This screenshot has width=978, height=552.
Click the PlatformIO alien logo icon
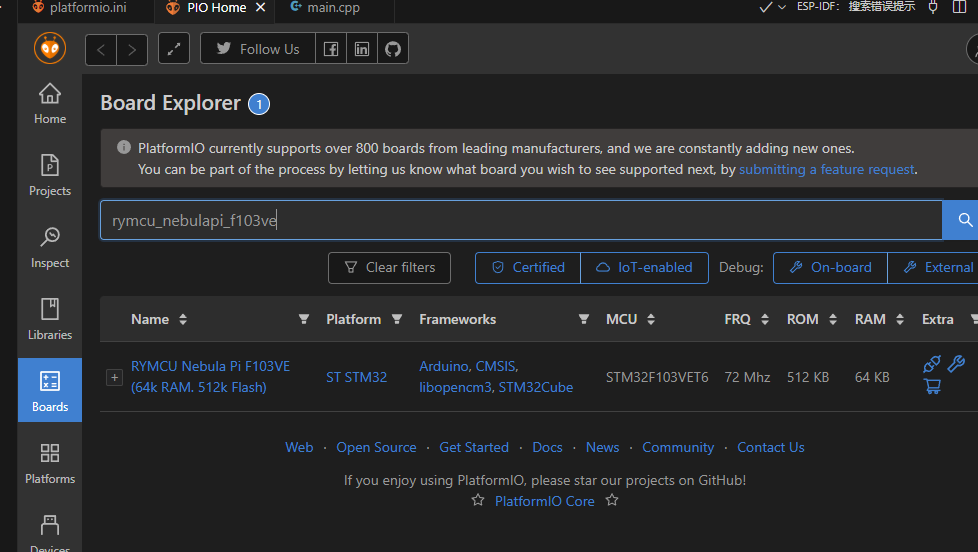49,48
